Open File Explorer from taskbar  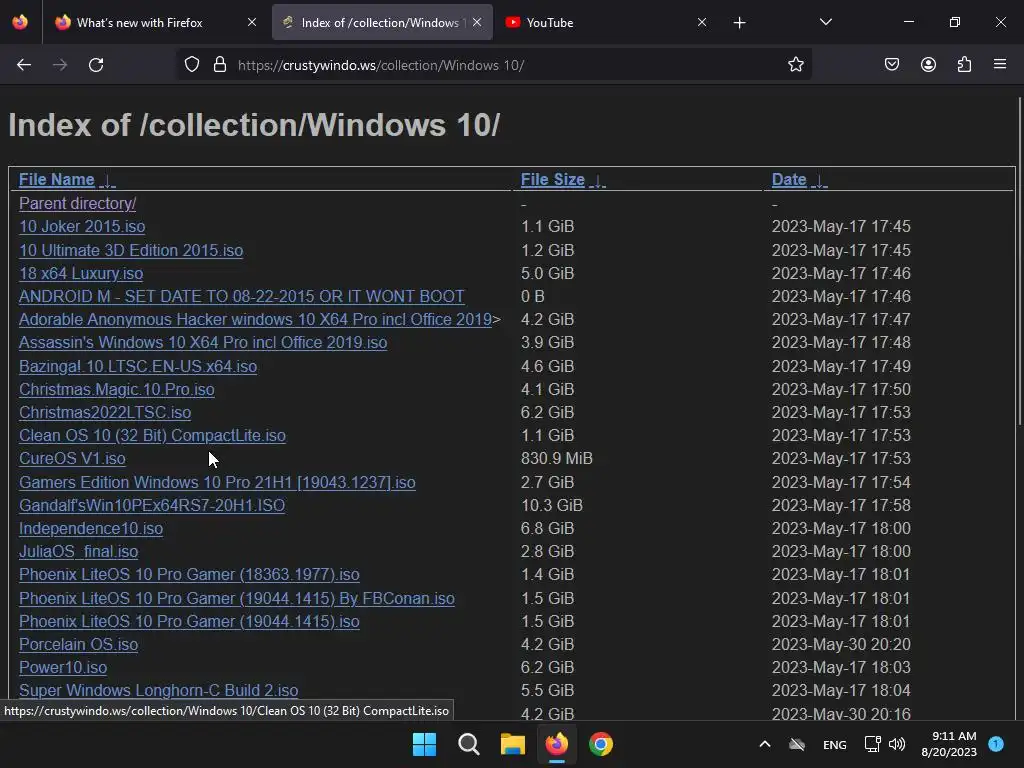point(513,744)
